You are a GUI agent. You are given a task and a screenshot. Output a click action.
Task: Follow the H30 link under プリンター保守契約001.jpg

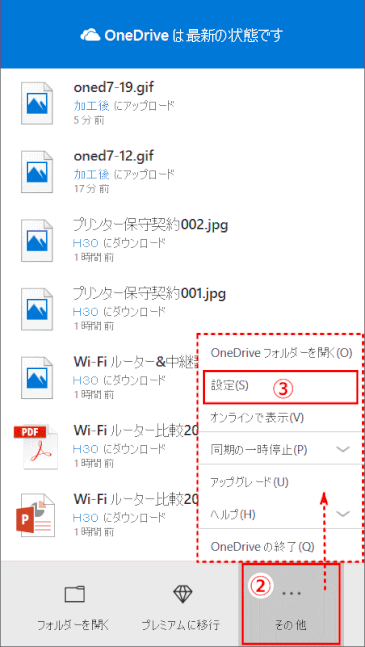tap(85, 312)
